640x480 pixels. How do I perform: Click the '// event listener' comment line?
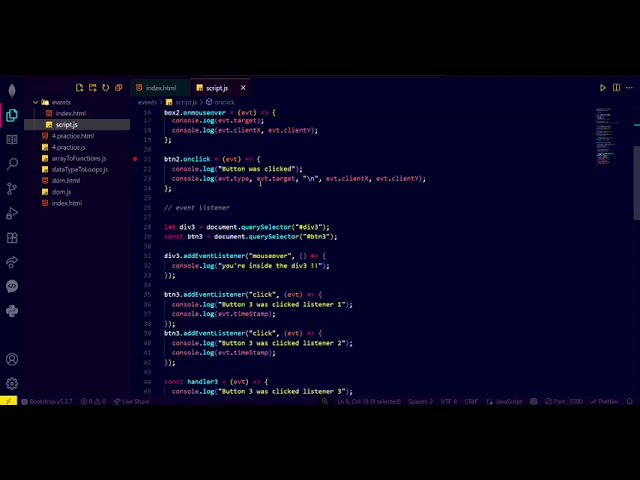(x=197, y=207)
